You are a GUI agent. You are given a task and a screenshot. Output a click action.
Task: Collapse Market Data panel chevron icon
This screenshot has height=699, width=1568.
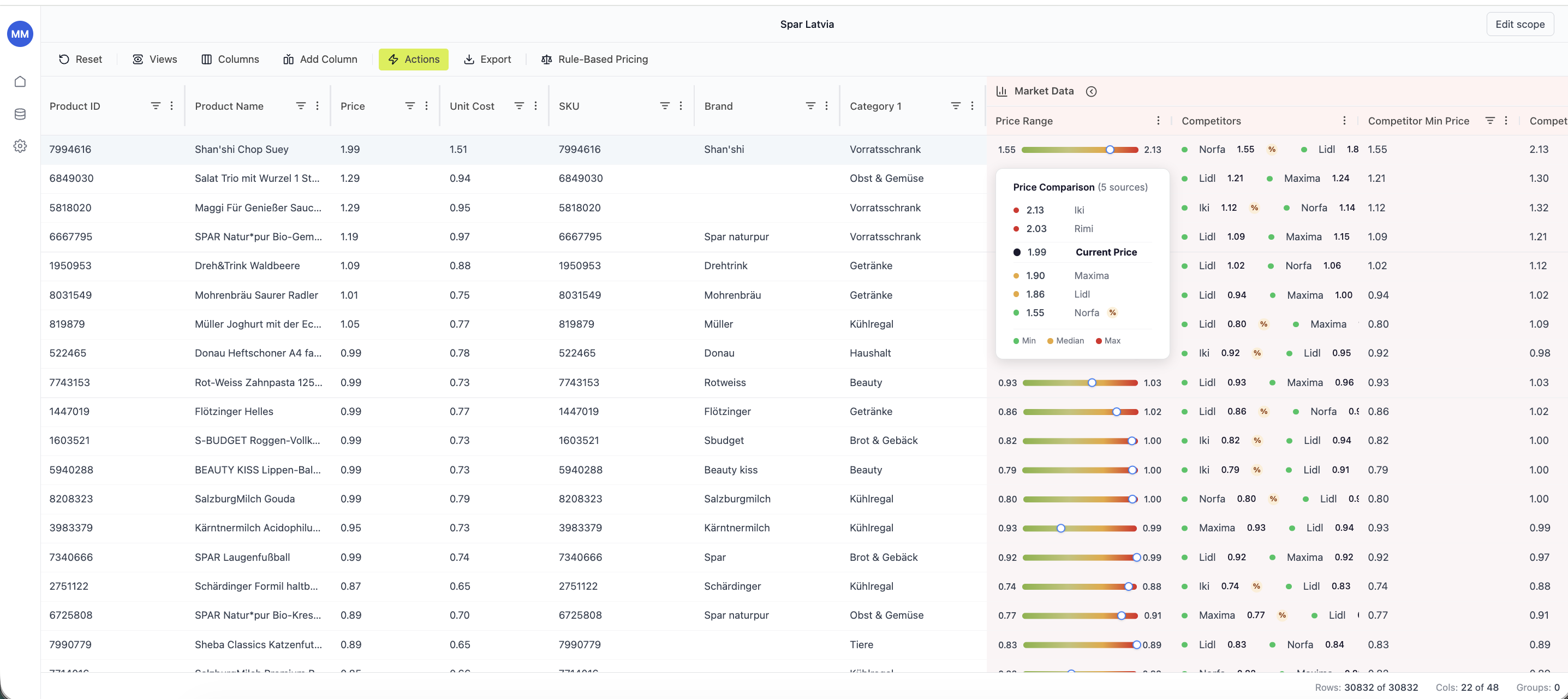coord(1092,91)
